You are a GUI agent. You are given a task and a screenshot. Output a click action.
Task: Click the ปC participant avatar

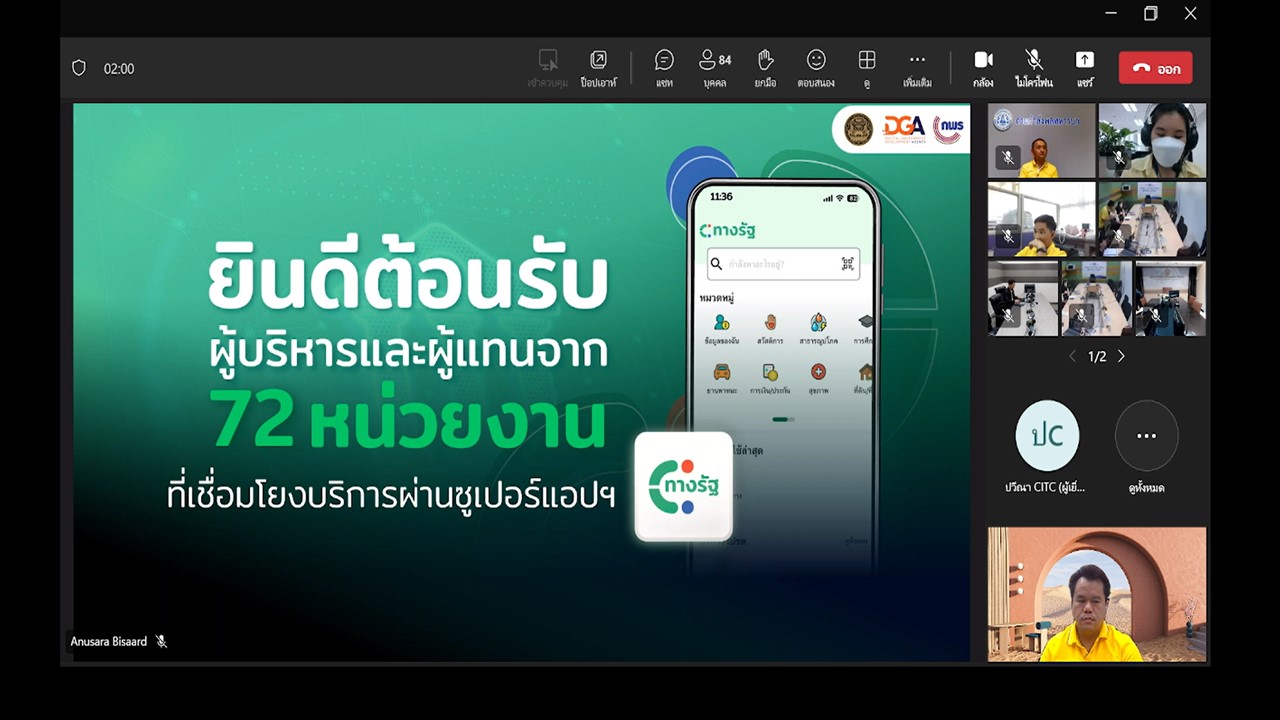pyautogui.click(x=1047, y=436)
